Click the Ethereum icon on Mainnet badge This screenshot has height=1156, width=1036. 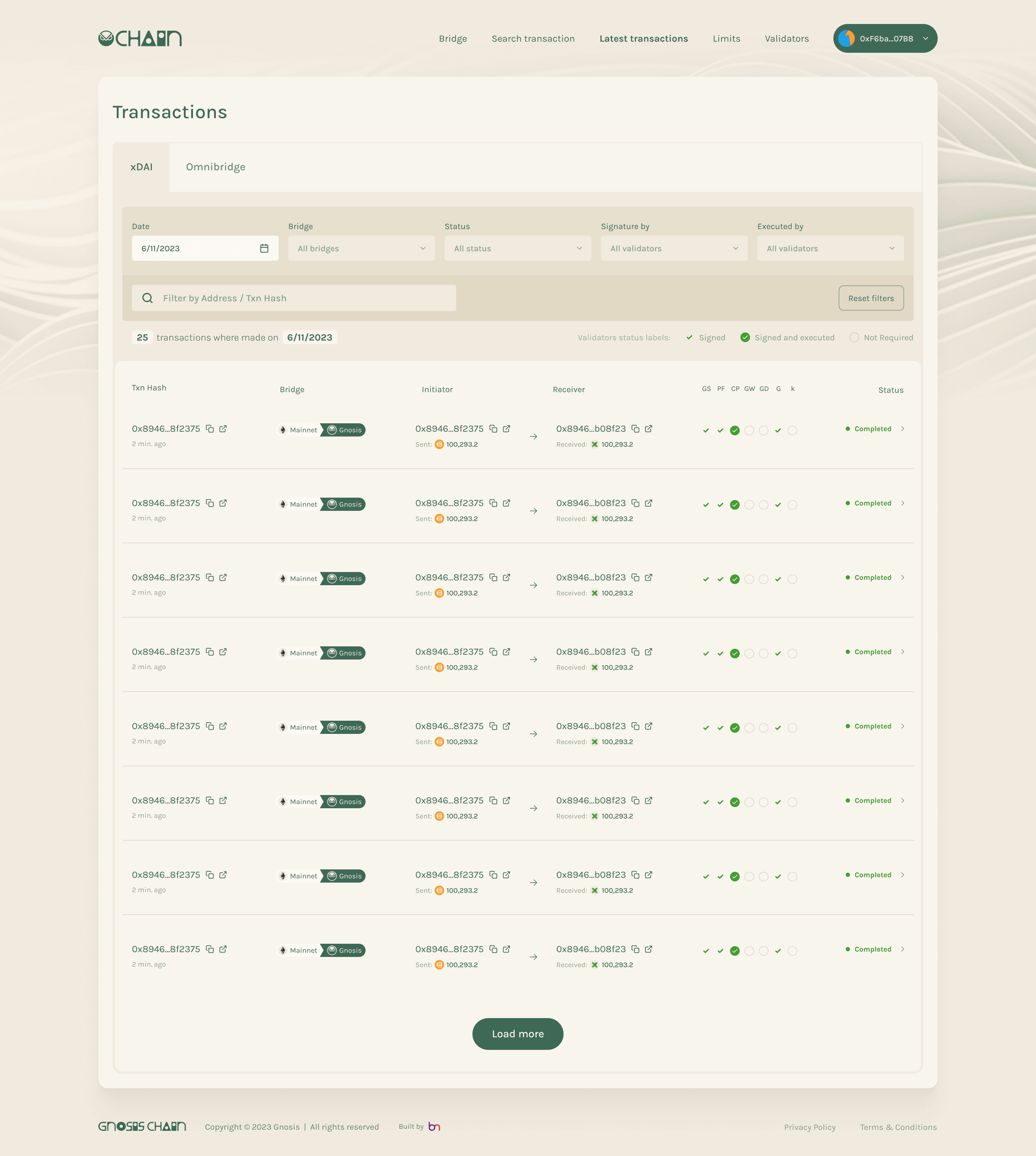283,430
